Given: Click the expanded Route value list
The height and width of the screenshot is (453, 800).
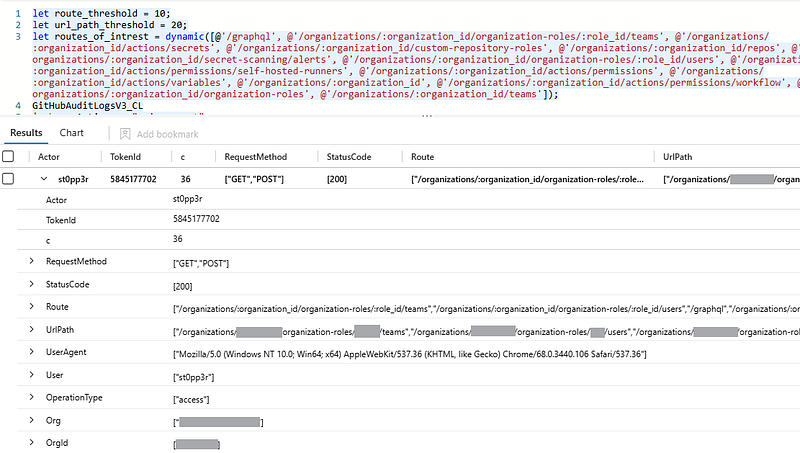Looking at the screenshot, I should tap(486, 309).
